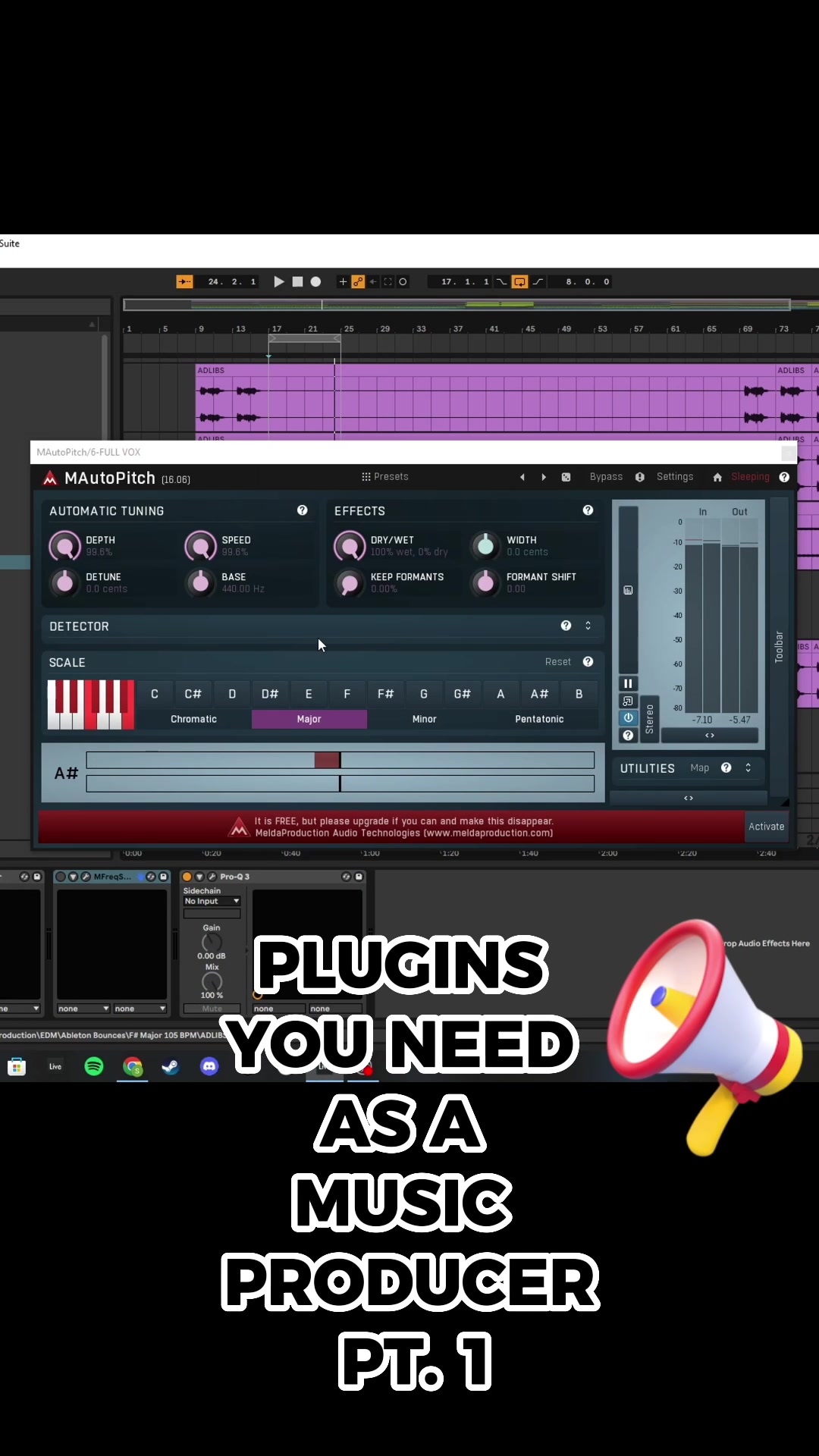Click the exclamation info icon next to Bypass
The height and width of the screenshot is (1456, 819).
640,477
